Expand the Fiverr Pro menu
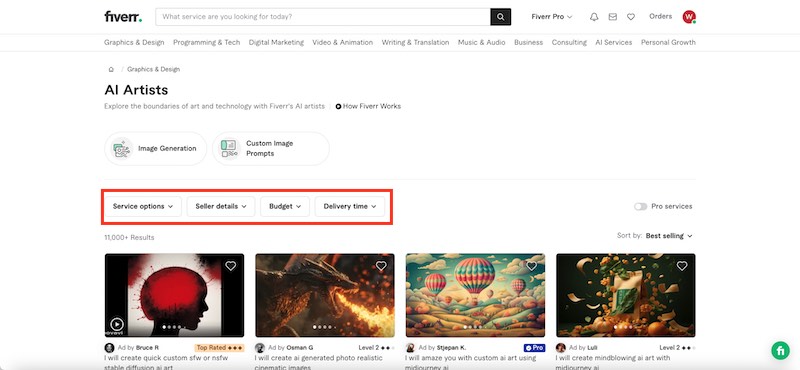 pos(552,17)
